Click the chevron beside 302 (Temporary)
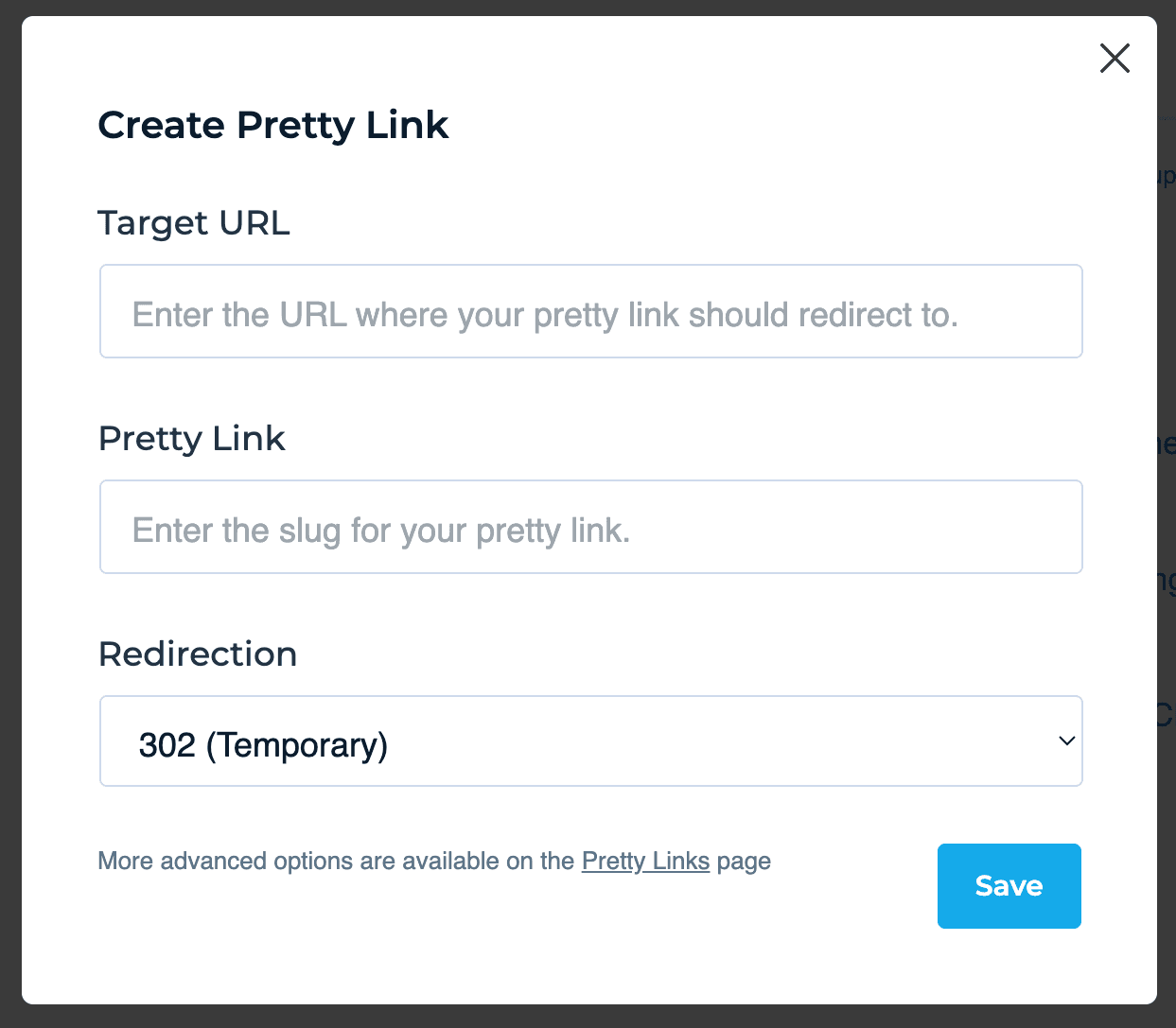 (1066, 741)
